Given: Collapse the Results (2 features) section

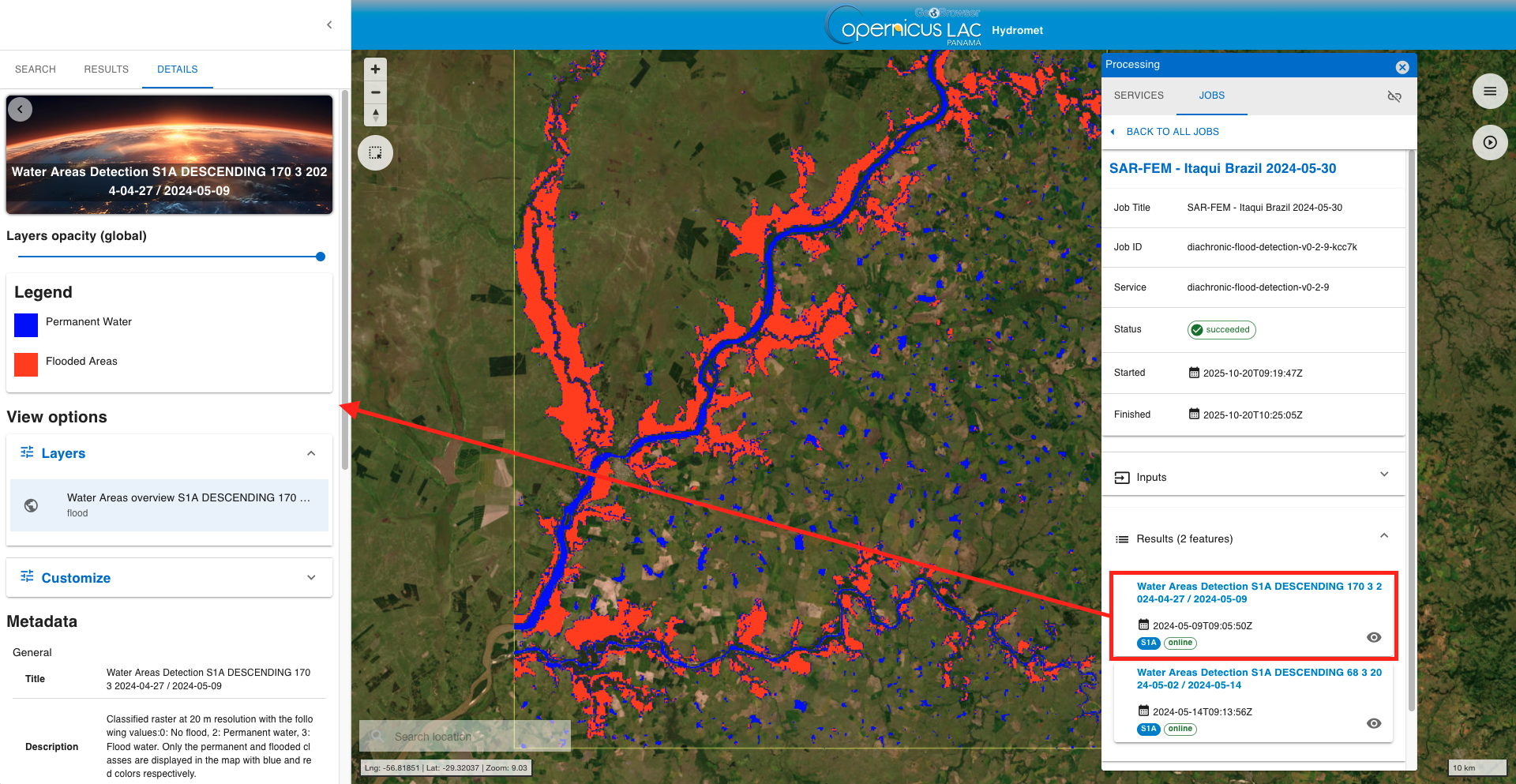Looking at the screenshot, I should pos(1383,537).
